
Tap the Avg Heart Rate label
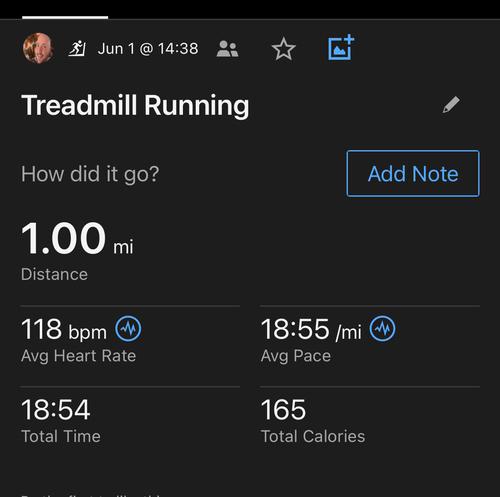(x=78, y=356)
